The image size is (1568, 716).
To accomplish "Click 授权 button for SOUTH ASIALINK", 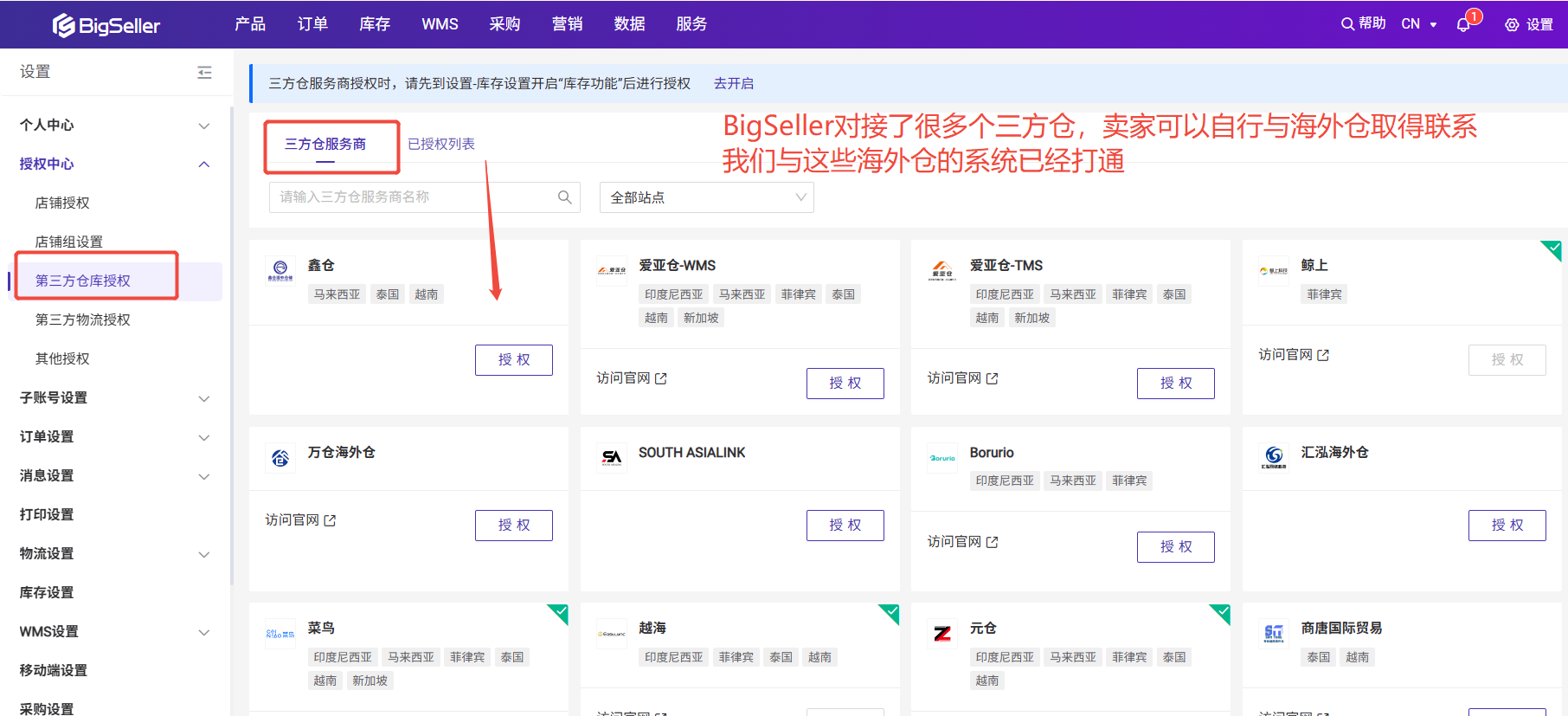I will point(845,526).
